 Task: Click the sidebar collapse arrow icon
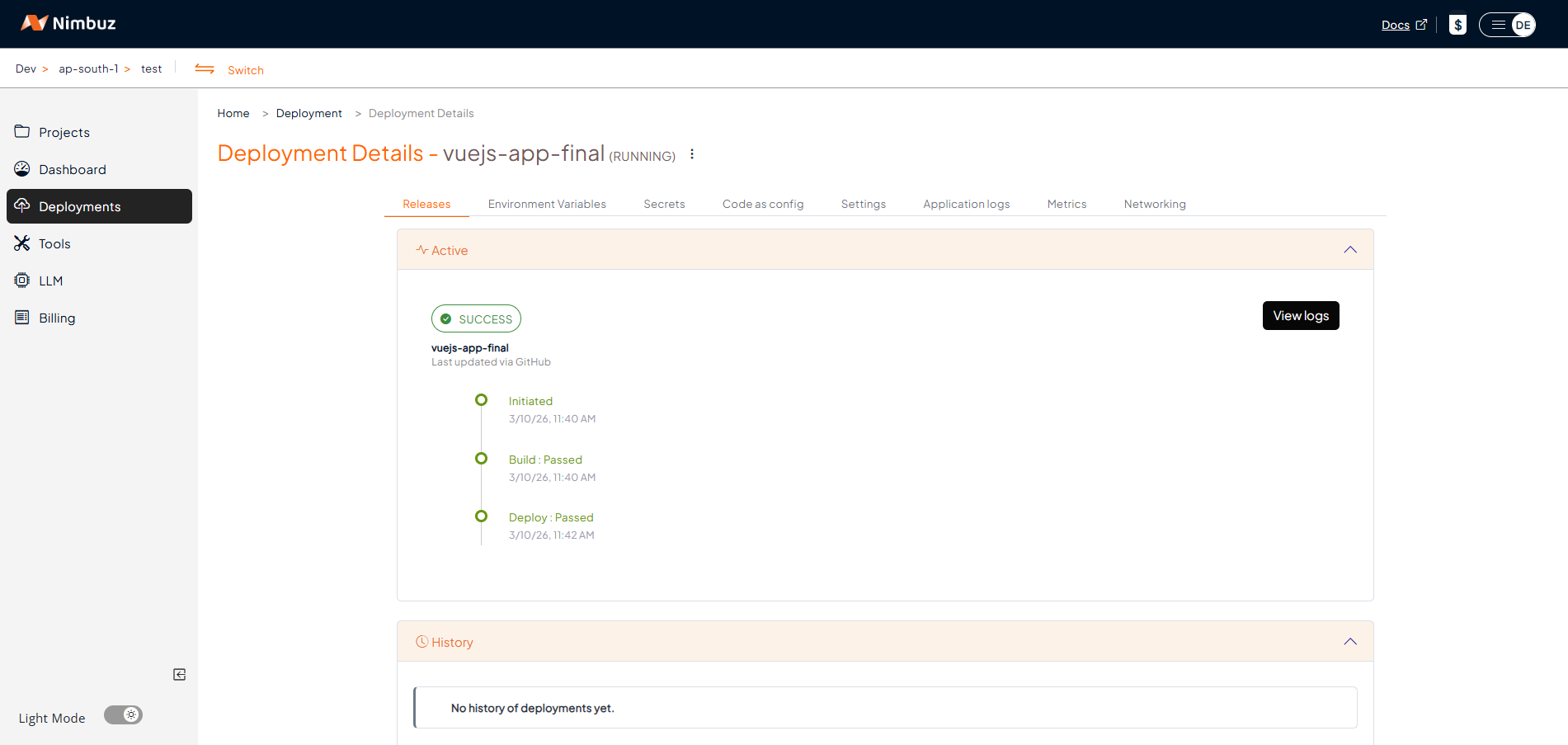179,675
